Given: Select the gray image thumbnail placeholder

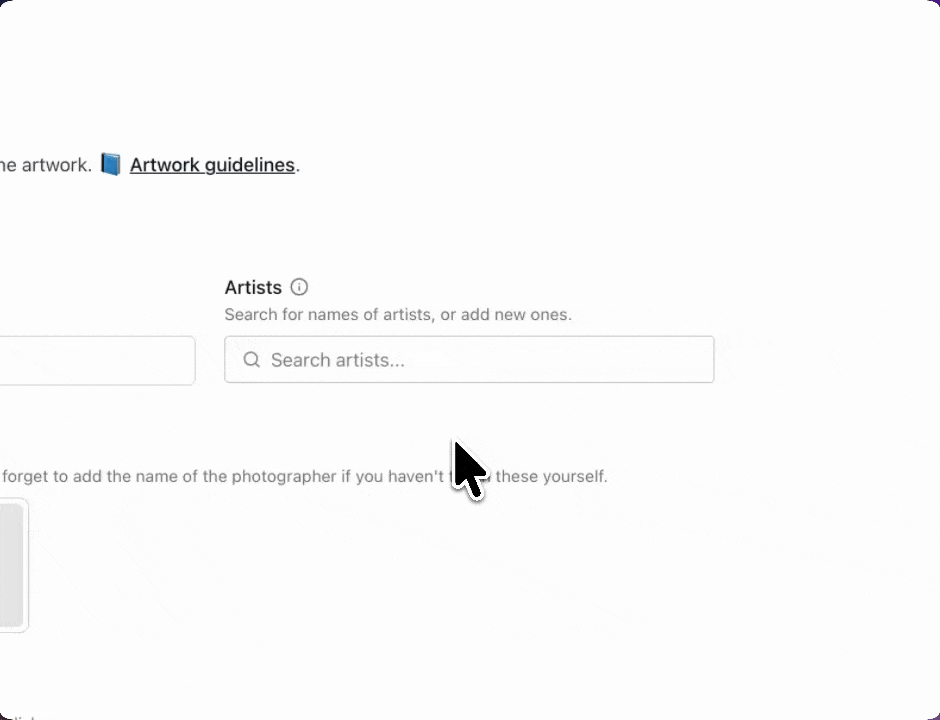Looking at the screenshot, I should (x=12, y=565).
